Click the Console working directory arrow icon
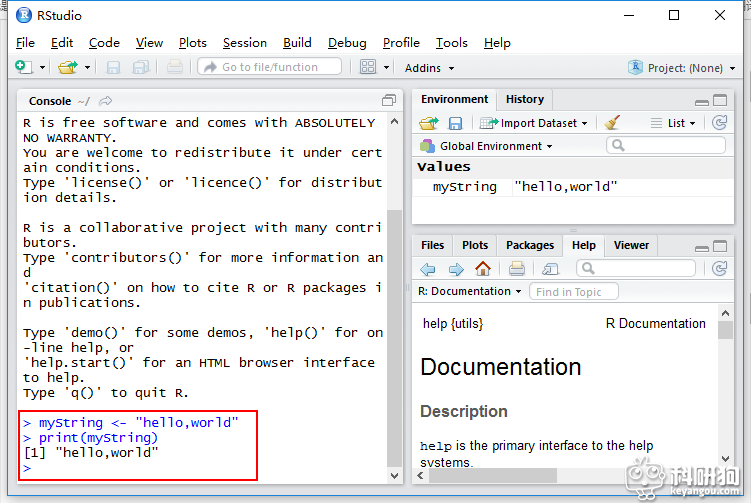The width and height of the screenshot is (751, 503). [105, 101]
